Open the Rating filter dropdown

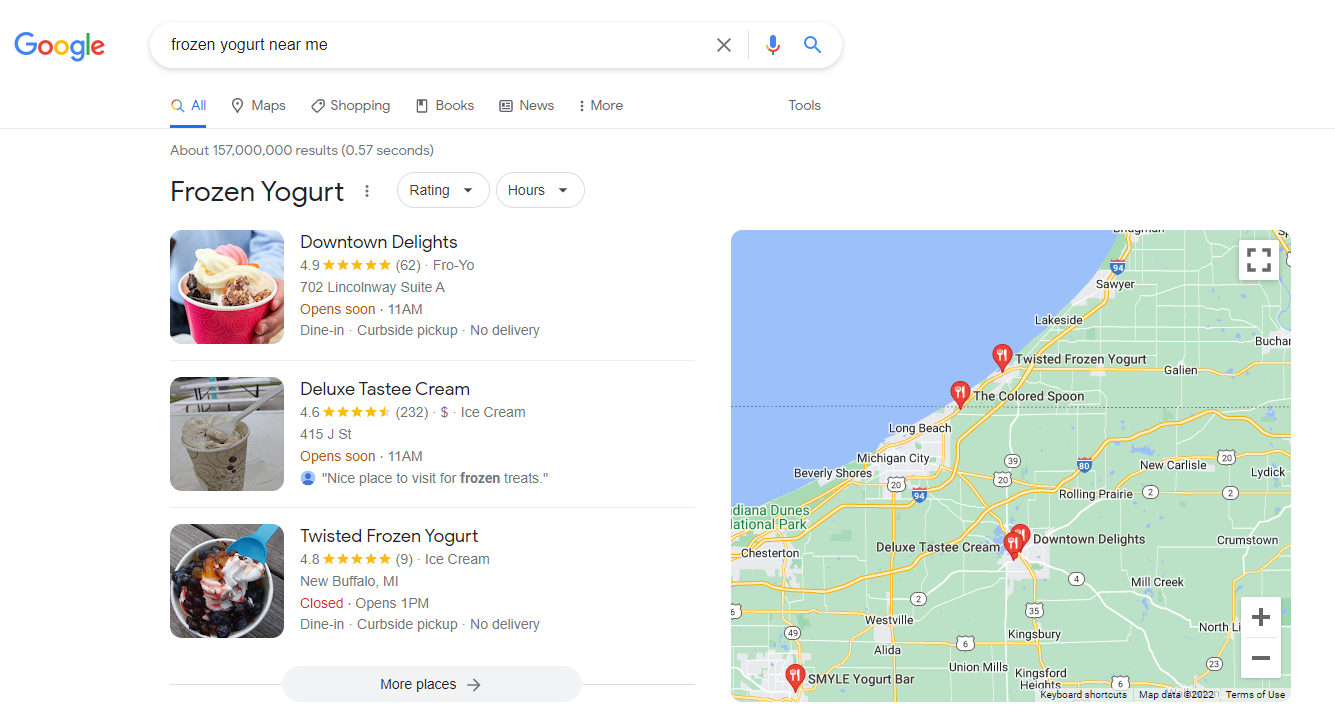tap(443, 190)
